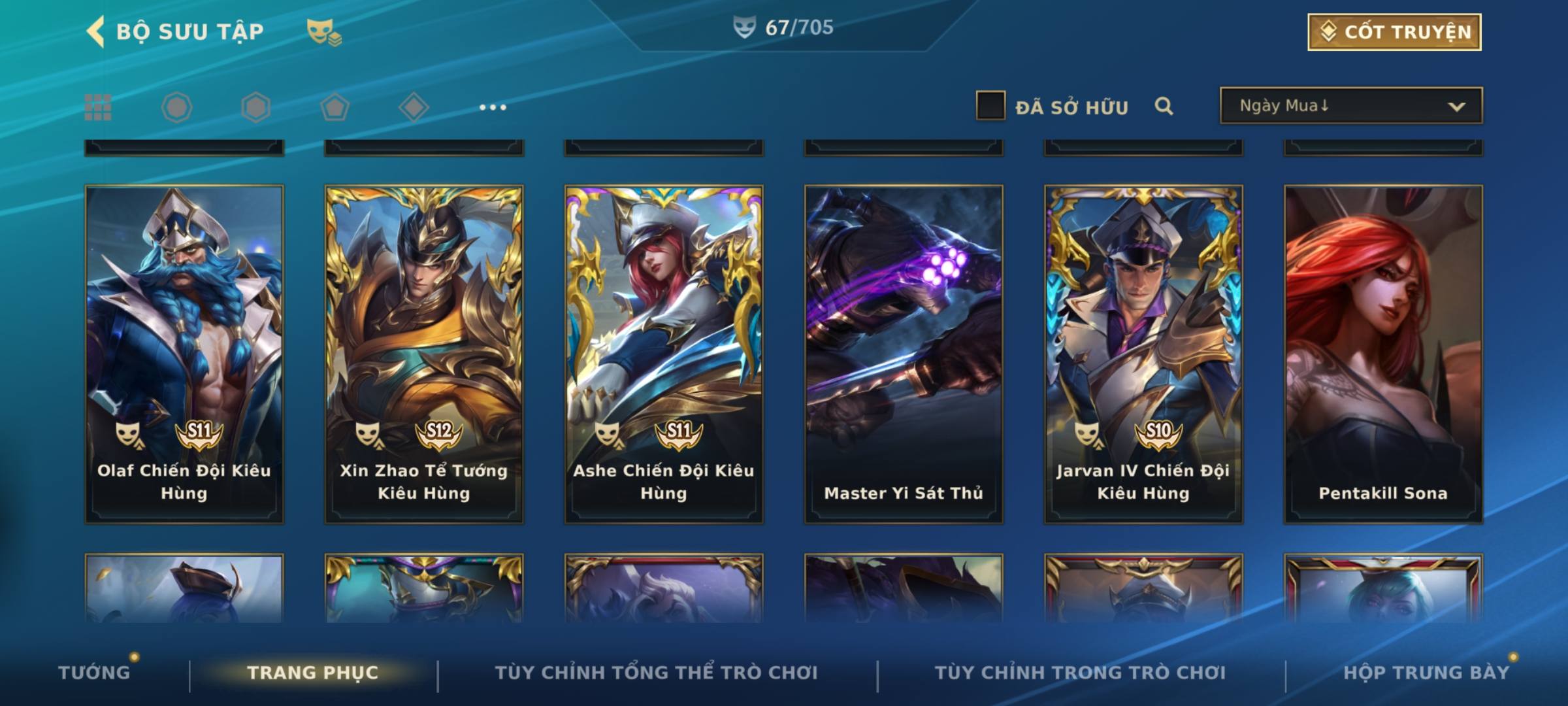Select the Pentakill Sona skin card
This screenshot has height=706, width=1568.
tap(1383, 354)
